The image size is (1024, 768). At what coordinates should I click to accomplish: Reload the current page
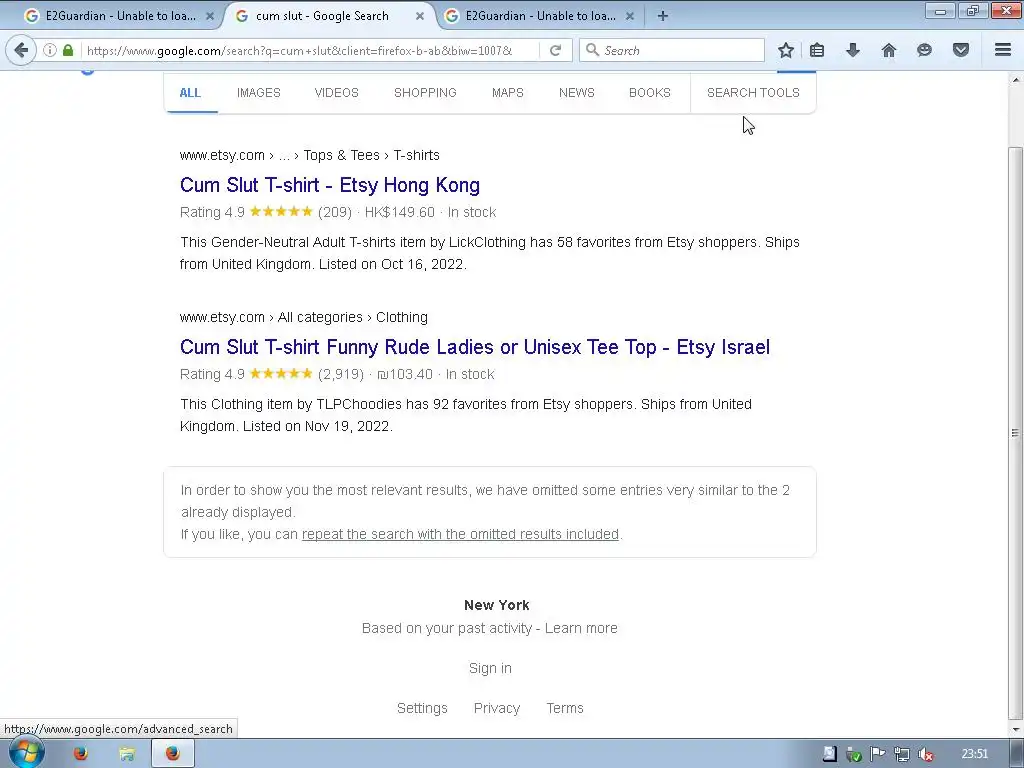[x=556, y=50]
